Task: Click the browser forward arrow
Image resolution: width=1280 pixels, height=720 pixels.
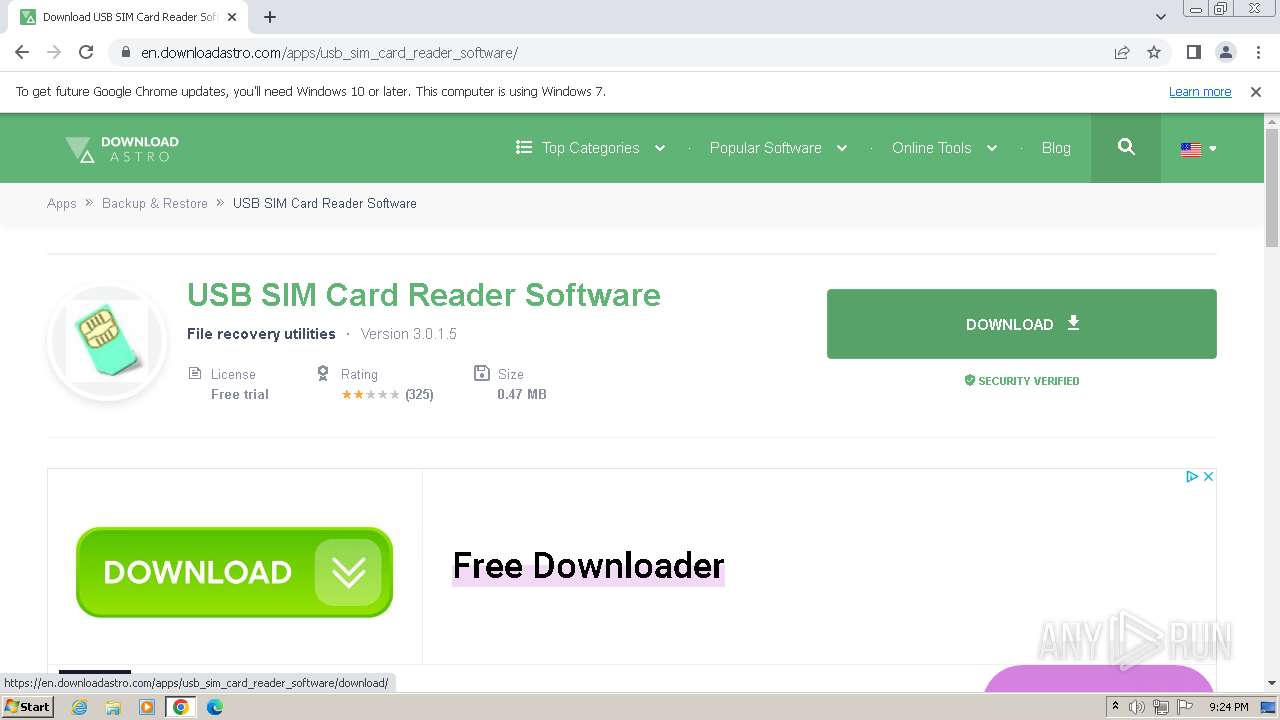Action: [x=54, y=52]
